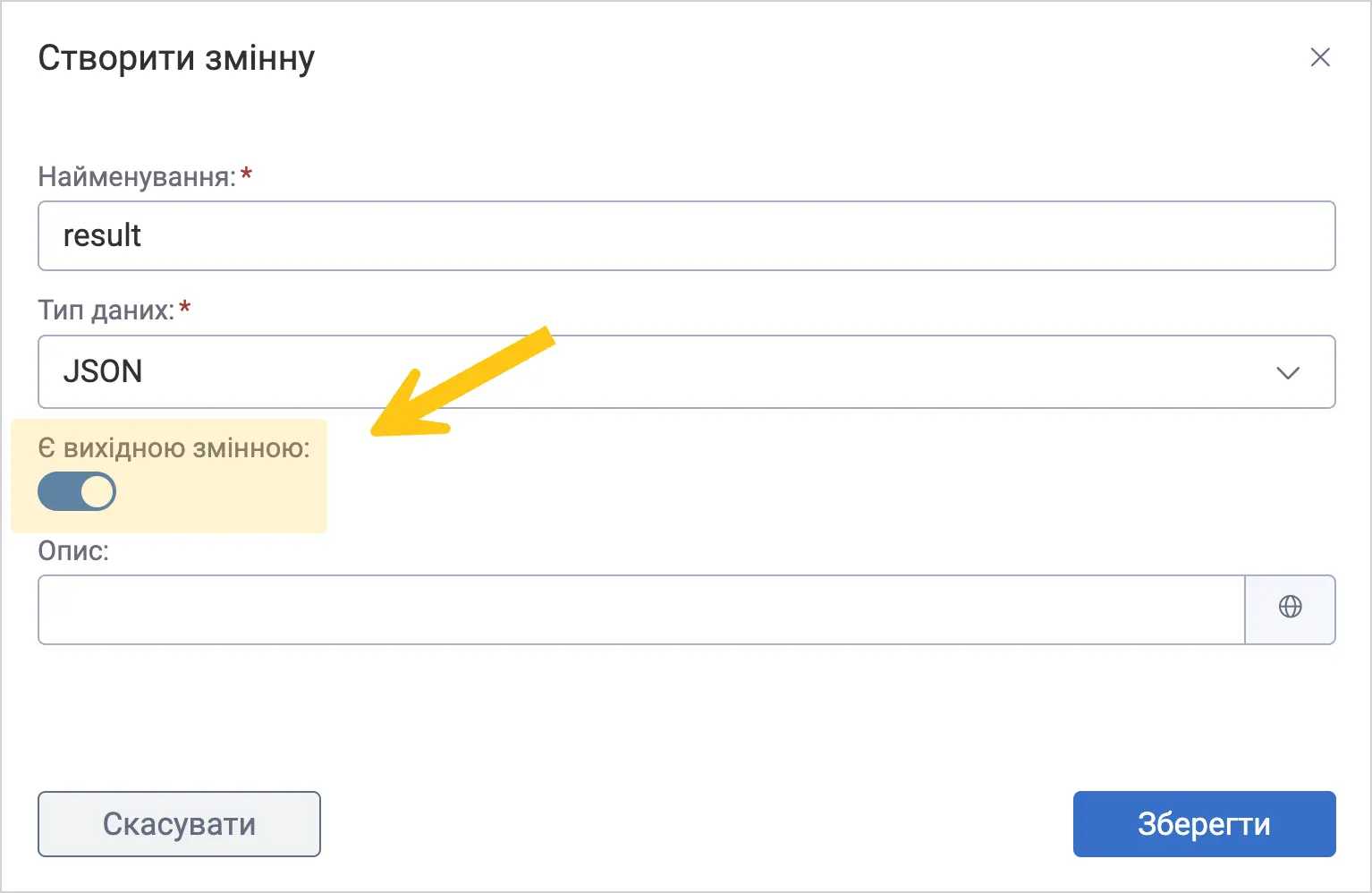Click the Є вихідною змінною label
Image resolution: width=1372 pixels, height=893 pixels.
pyautogui.click(x=174, y=447)
